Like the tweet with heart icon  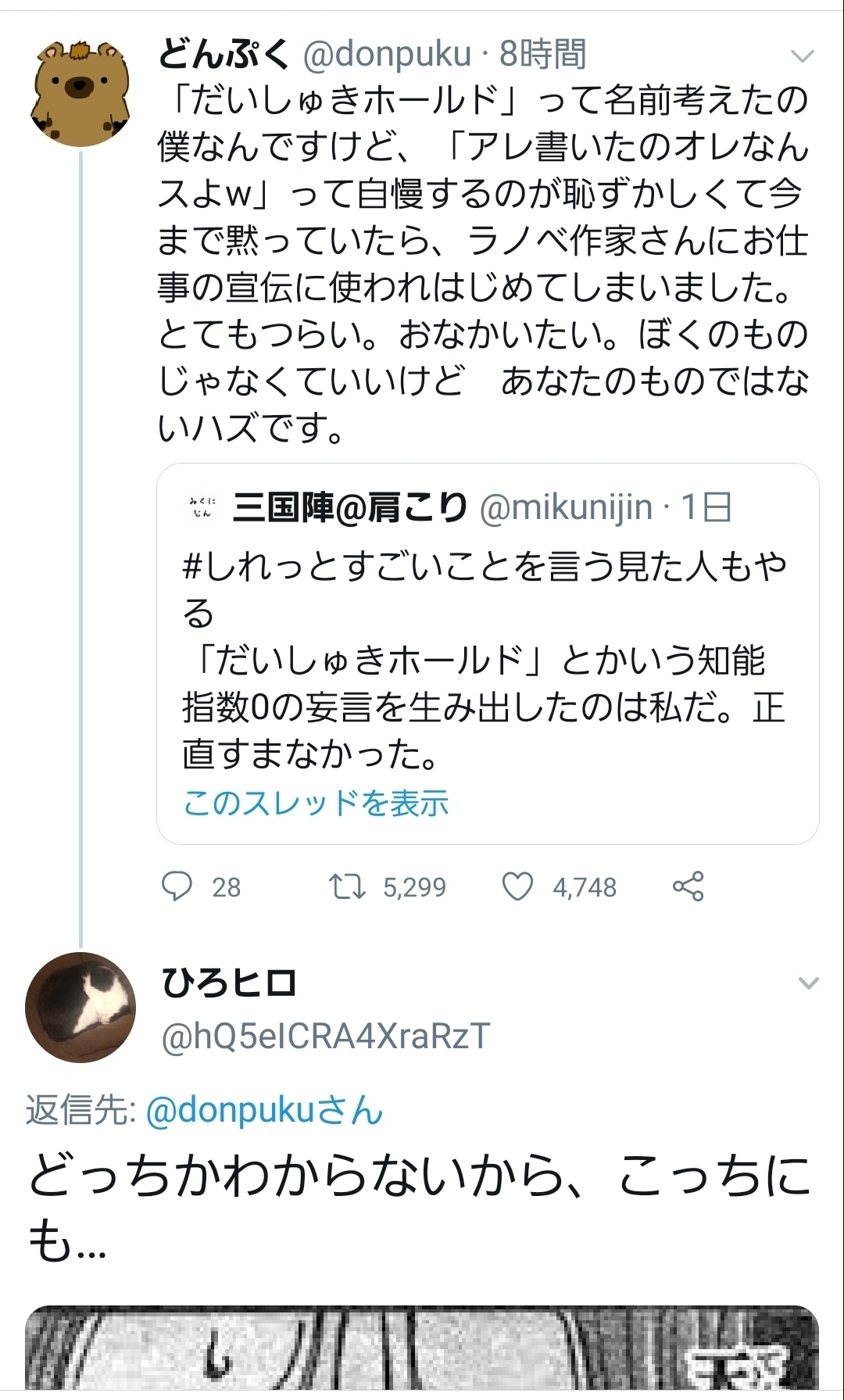click(517, 886)
